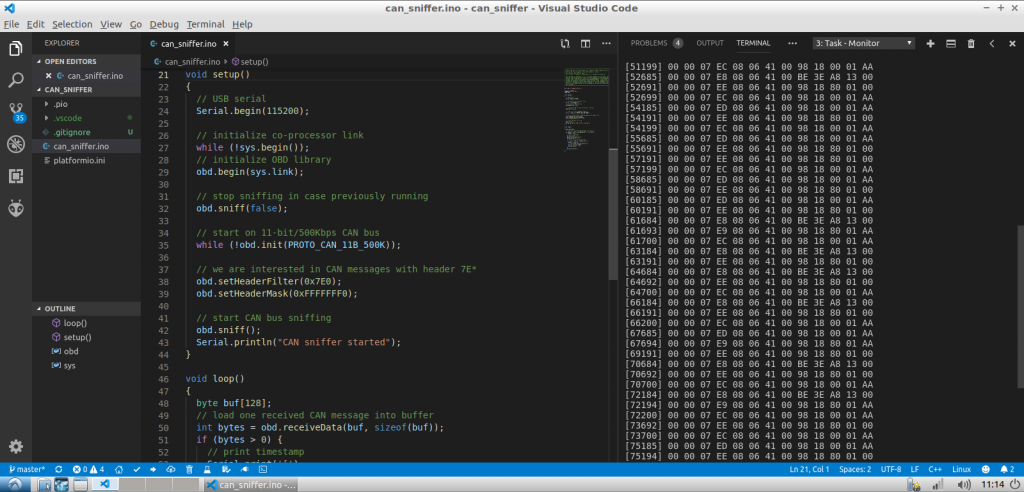
Task: Open the PlatformIO alien icon view
Action: pos(16,208)
